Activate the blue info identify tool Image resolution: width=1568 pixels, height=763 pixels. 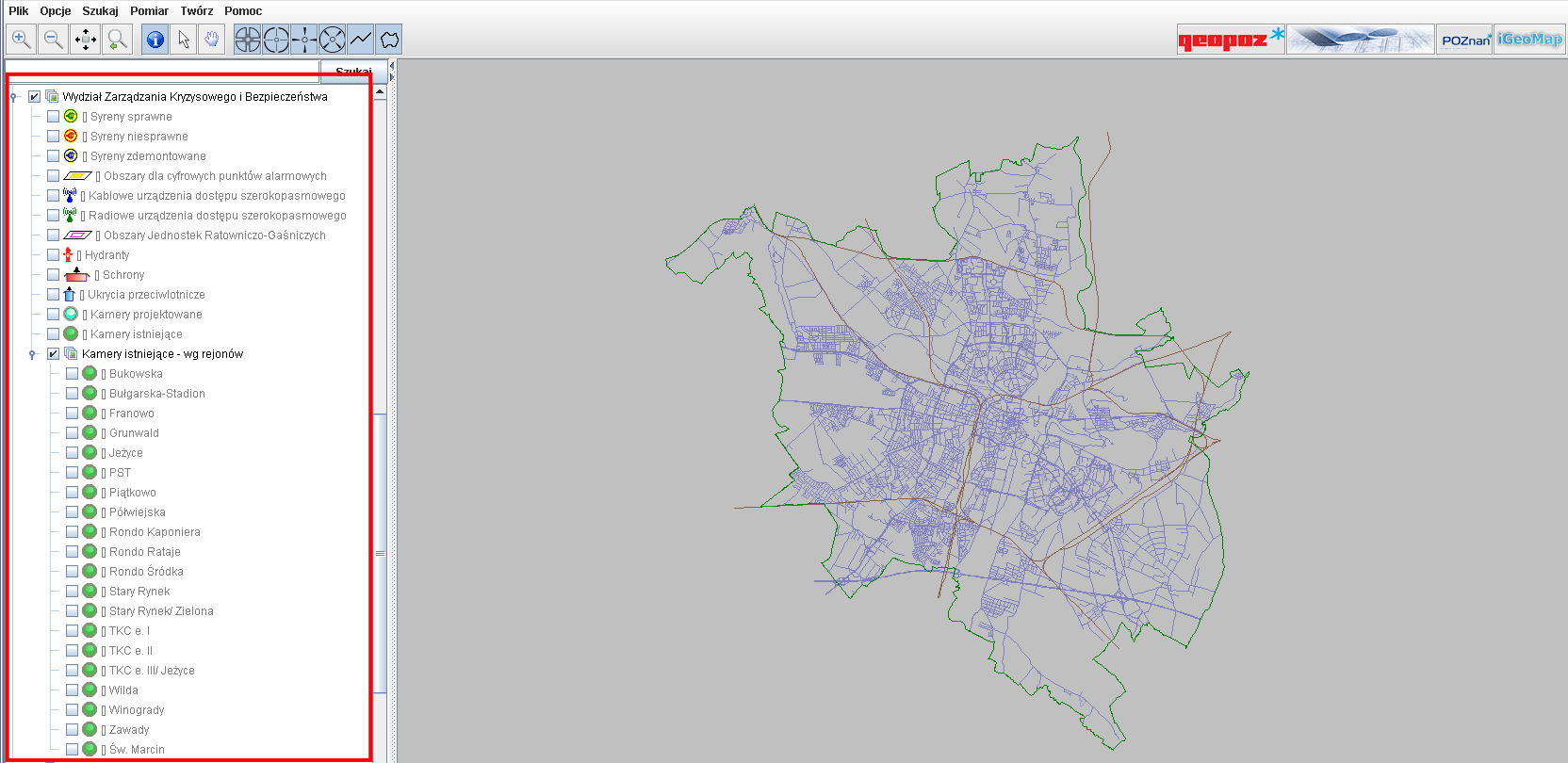(x=155, y=40)
